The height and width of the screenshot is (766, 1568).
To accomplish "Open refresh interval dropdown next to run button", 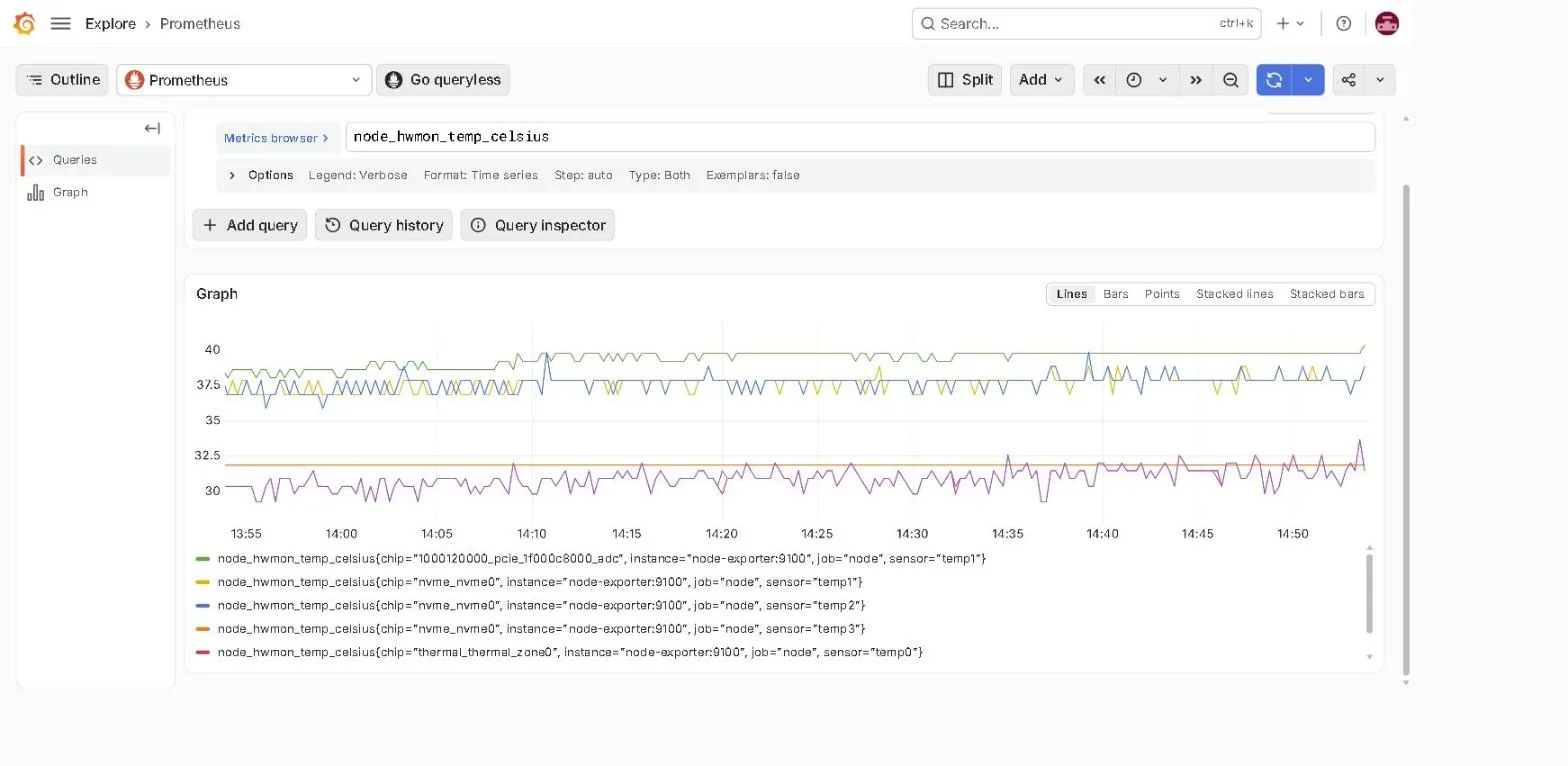I will (1308, 80).
